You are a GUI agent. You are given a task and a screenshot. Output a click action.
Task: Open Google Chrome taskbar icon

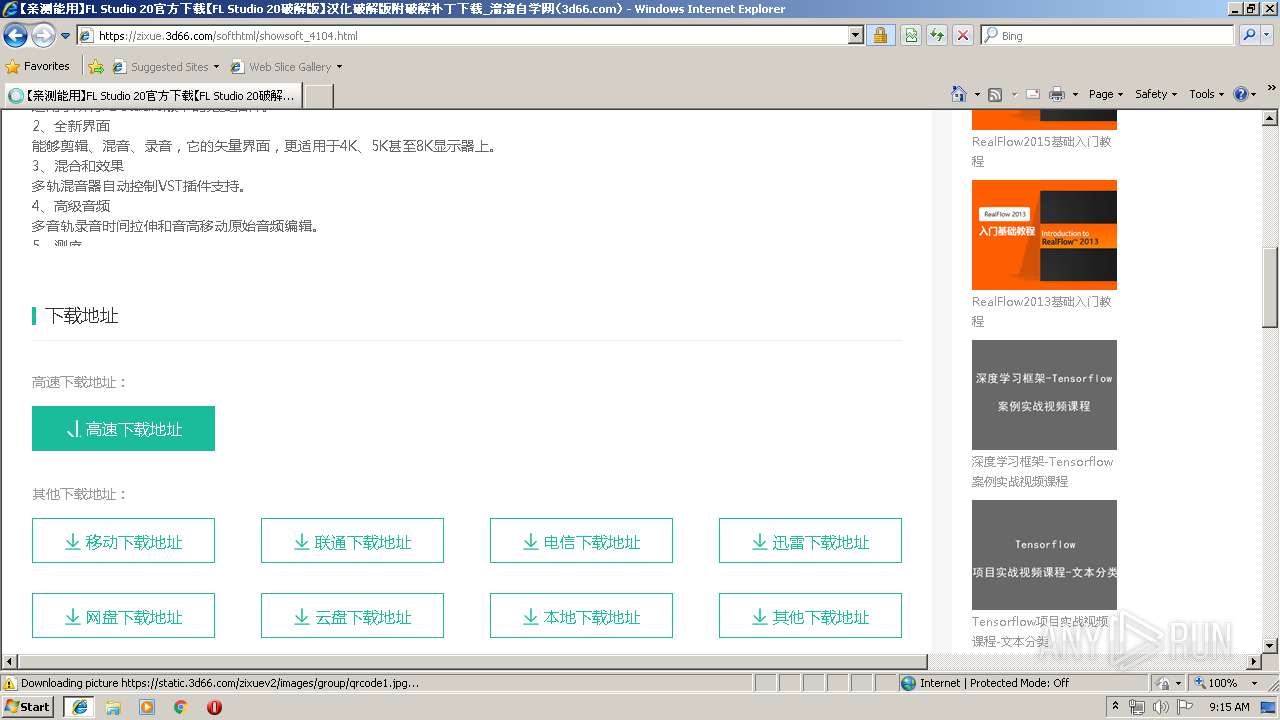(180, 707)
